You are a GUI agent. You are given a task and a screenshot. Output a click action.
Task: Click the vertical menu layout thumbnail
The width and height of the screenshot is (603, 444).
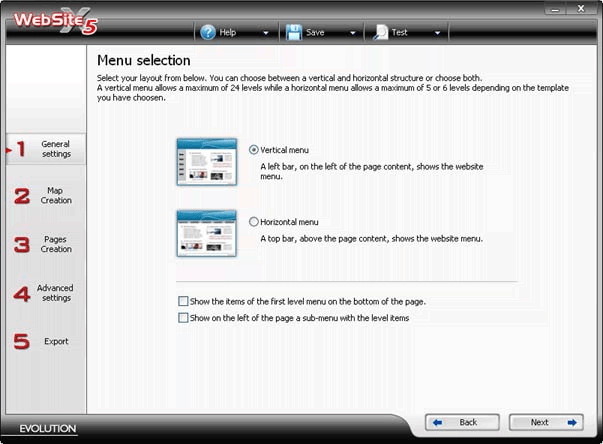[206, 162]
